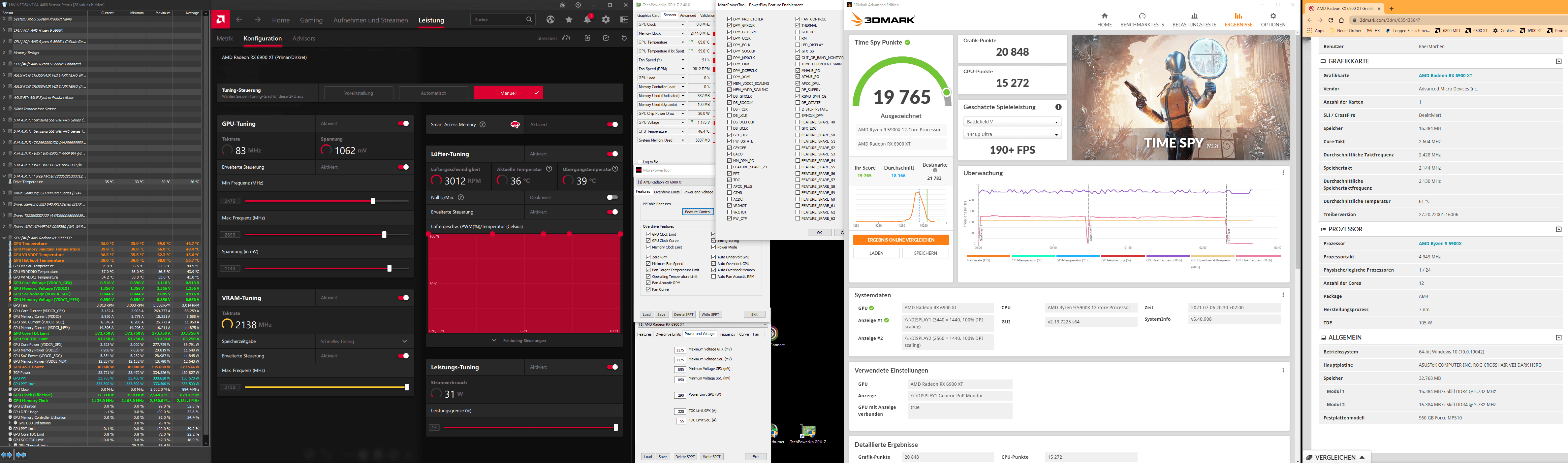The width and height of the screenshot is (1568, 463).
Task: Click ERGEBNIS ONLINE VERGLEICHEN in 3DMark
Action: (901, 240)
